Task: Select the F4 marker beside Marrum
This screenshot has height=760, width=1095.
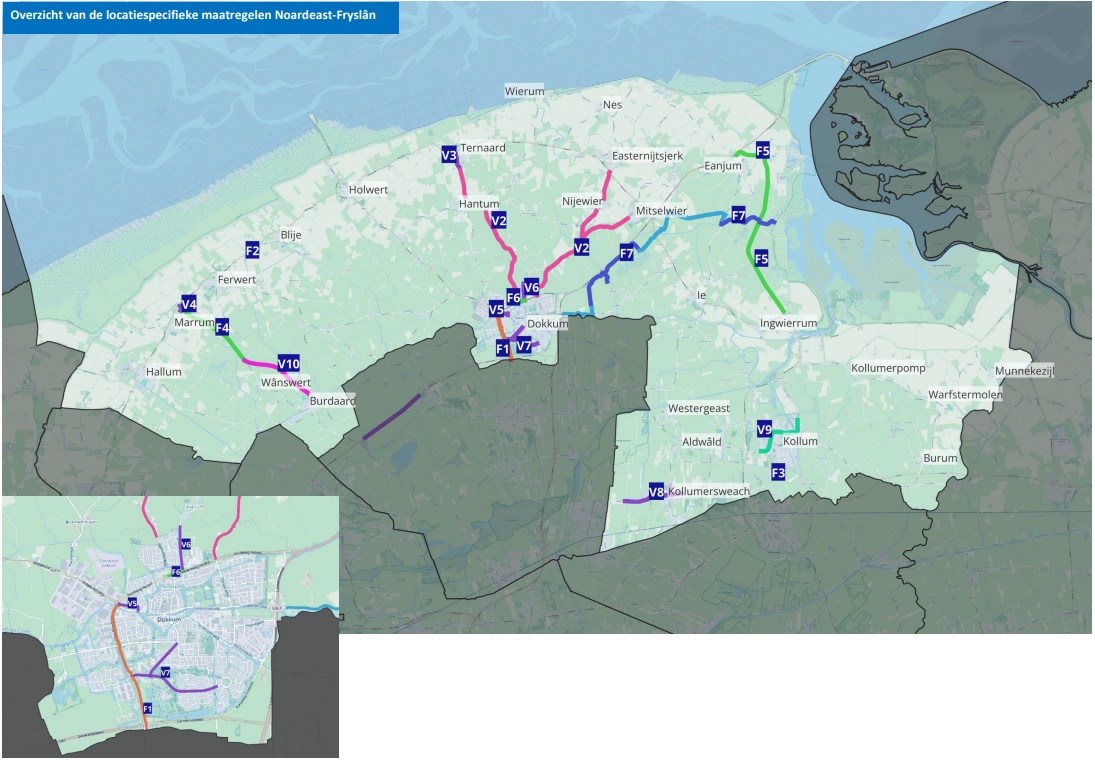Action: tap(223, 327)
